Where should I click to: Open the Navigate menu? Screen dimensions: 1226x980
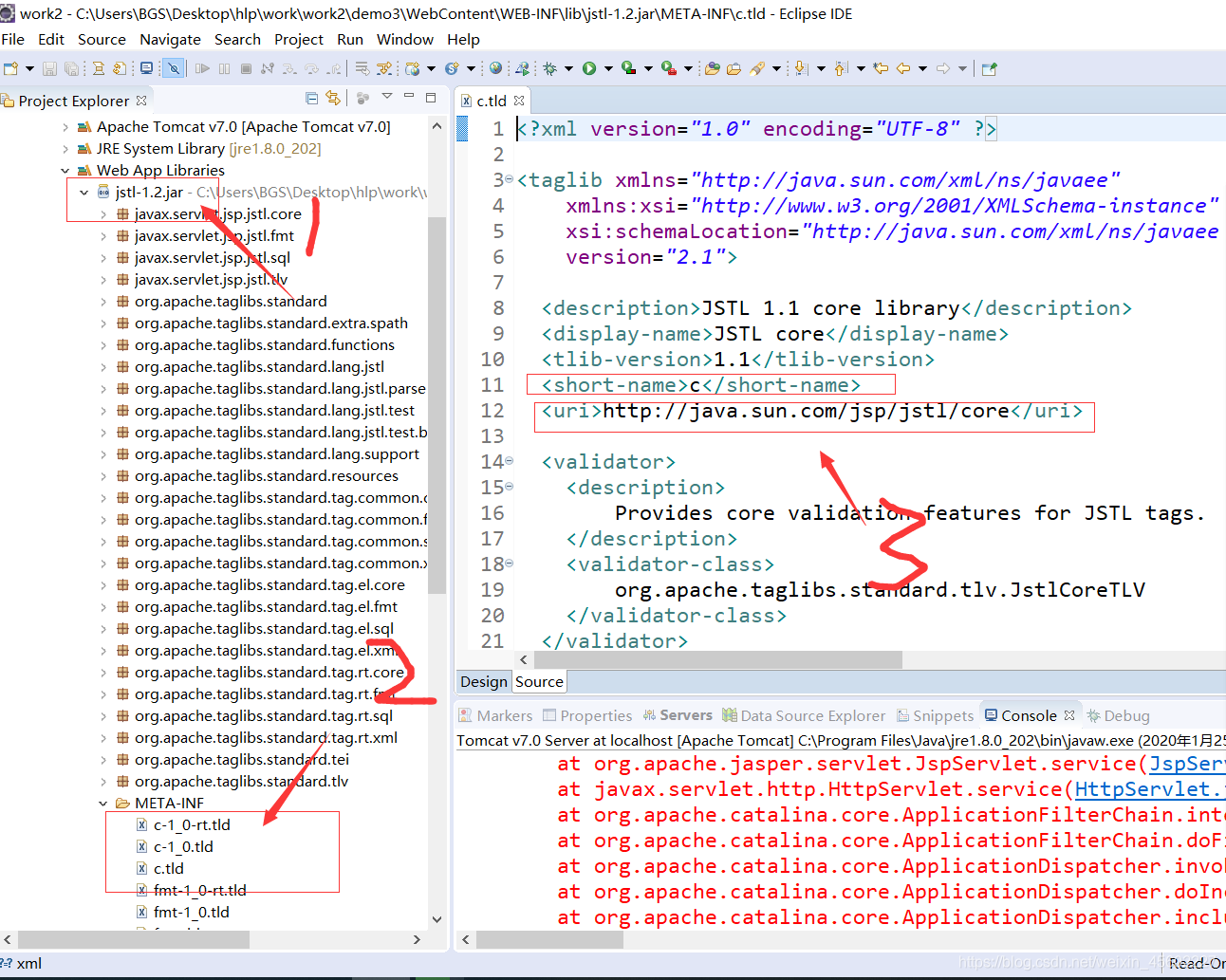170,39
